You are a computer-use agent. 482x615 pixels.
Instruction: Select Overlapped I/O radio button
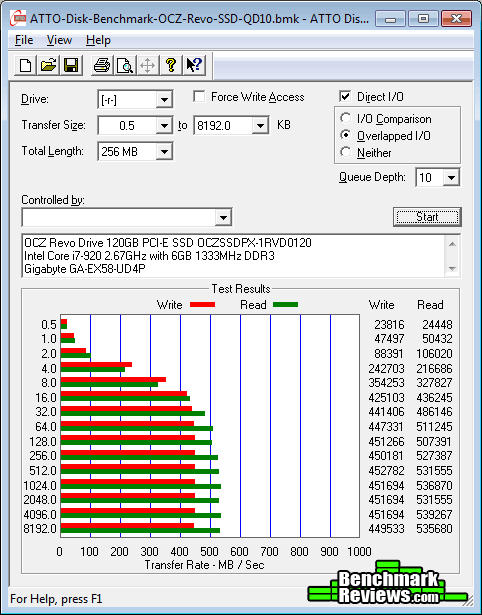[346, 135]
